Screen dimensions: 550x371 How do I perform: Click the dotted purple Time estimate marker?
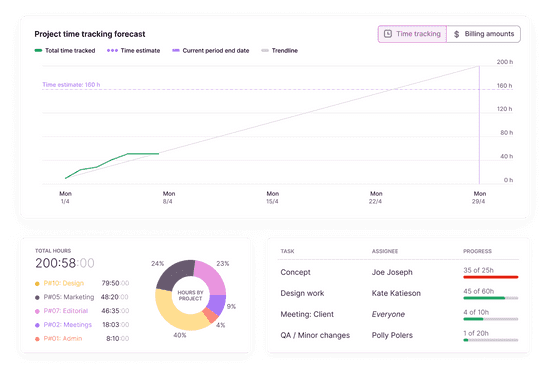tap(112, 50)
